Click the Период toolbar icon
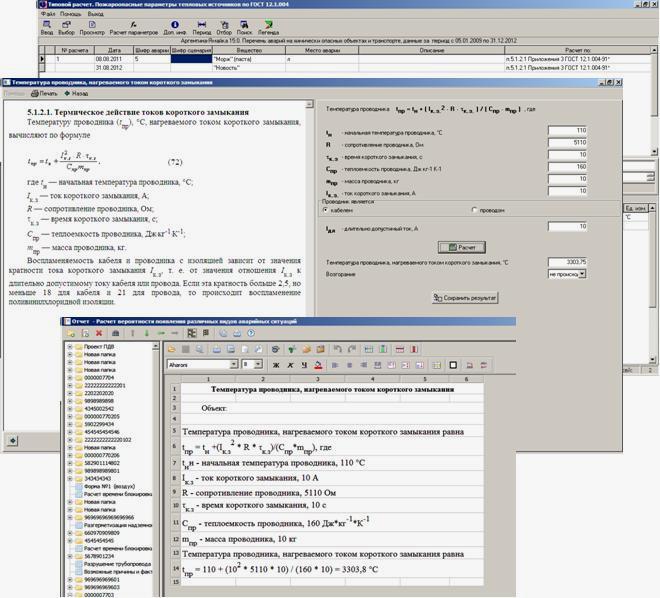 click(203, 28)
